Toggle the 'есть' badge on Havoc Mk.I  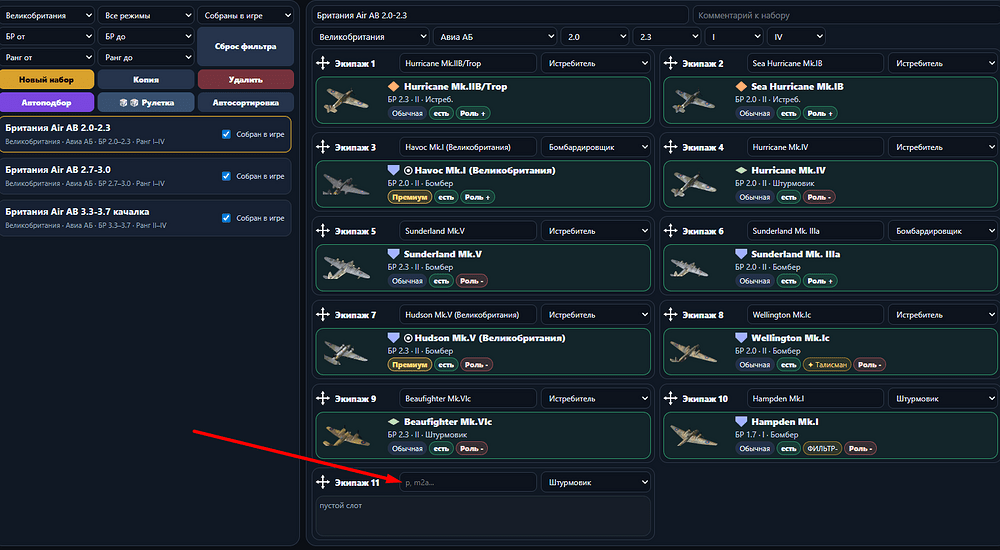[x=446, y=197]
